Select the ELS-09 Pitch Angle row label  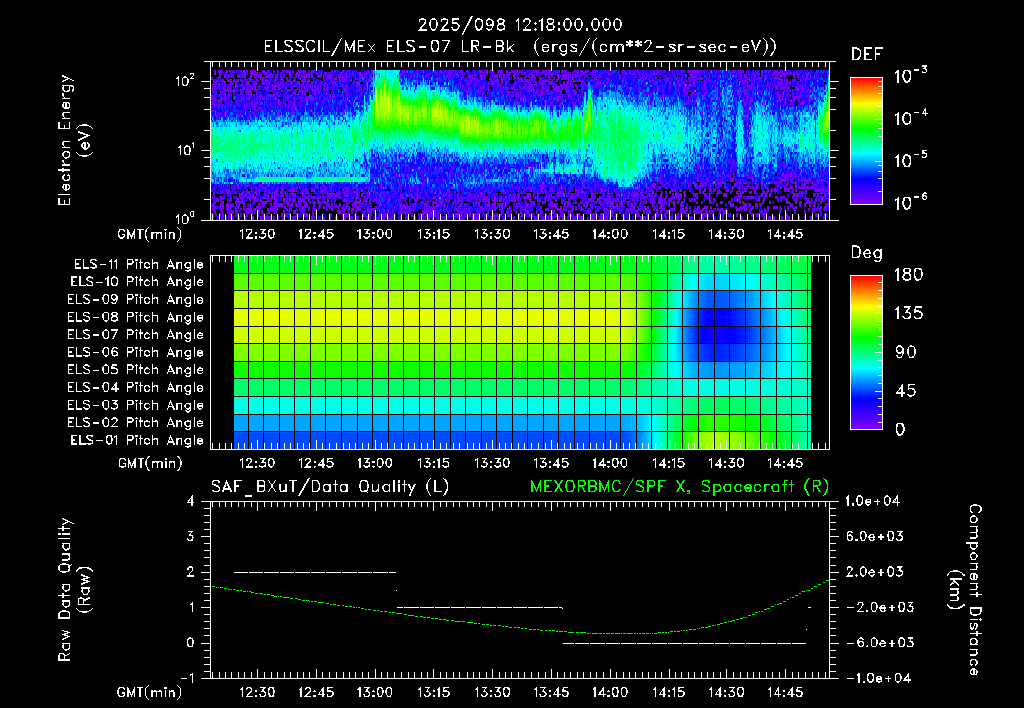(136, 300)
